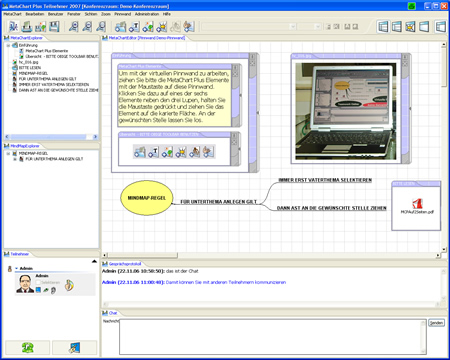Open the MCPAuf2Seiten.pdf attachment

(417, 206)
